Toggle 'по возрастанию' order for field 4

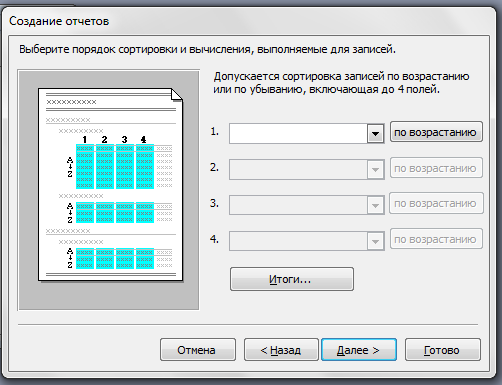point(436,239)
